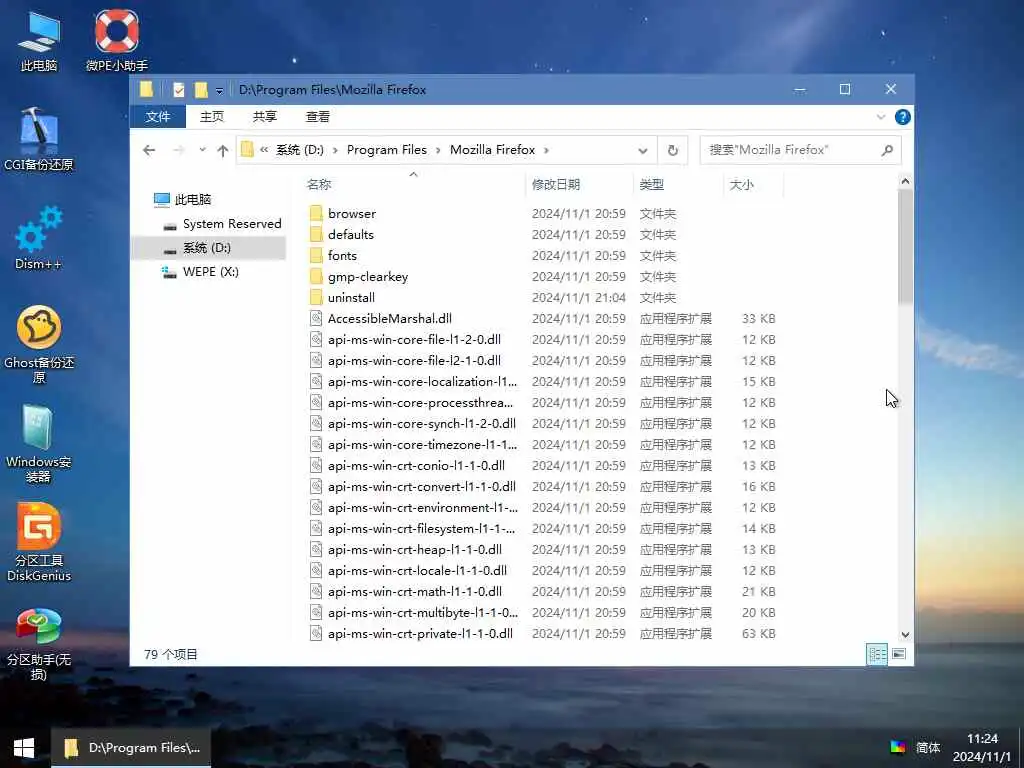This screenshot has width=1024, height=768.
Task: Switch to the 查看 ribbon tab
Action: (317, 117)
